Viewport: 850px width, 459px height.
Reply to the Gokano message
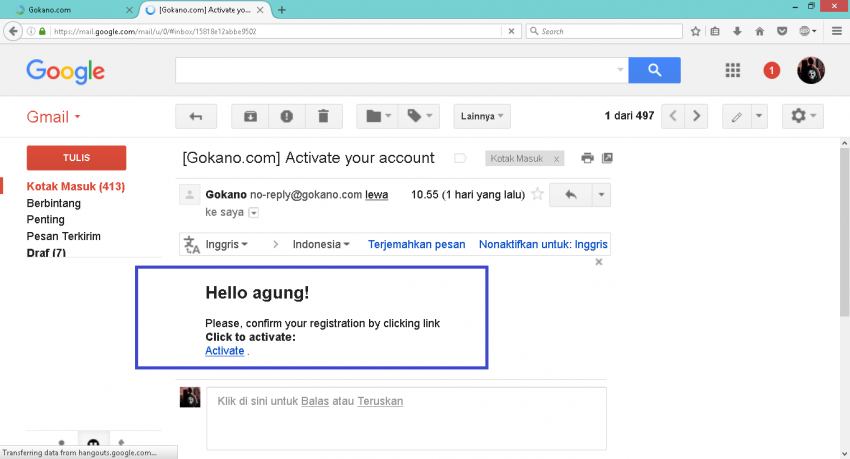coord(570,195)
